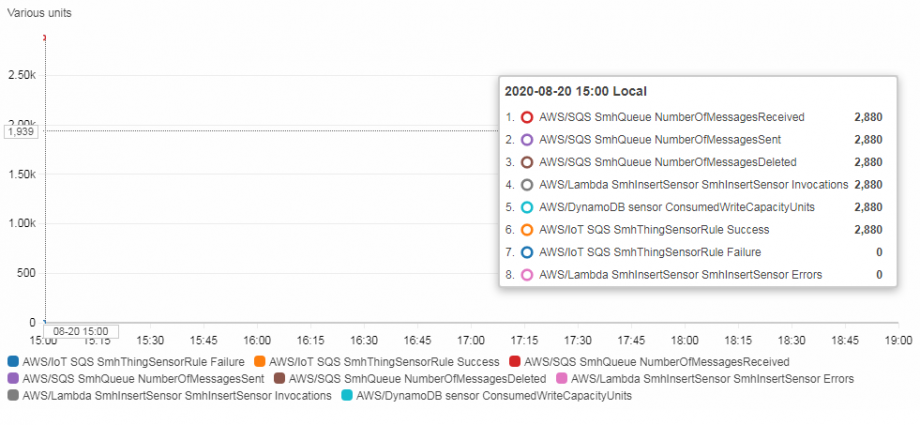Screen dimensions: 920x425
Task: Click the Various units chart title
Action: [39, 14]
